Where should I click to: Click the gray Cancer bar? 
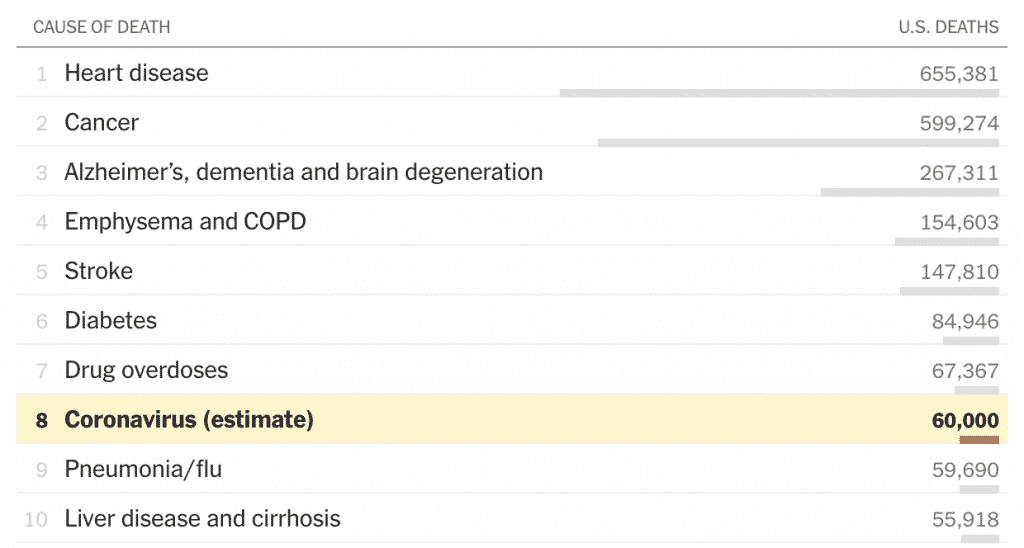click(798, 143)
